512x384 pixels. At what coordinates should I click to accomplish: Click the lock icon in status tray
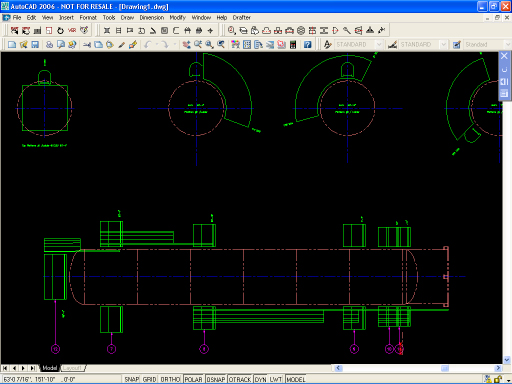[498, 379]
